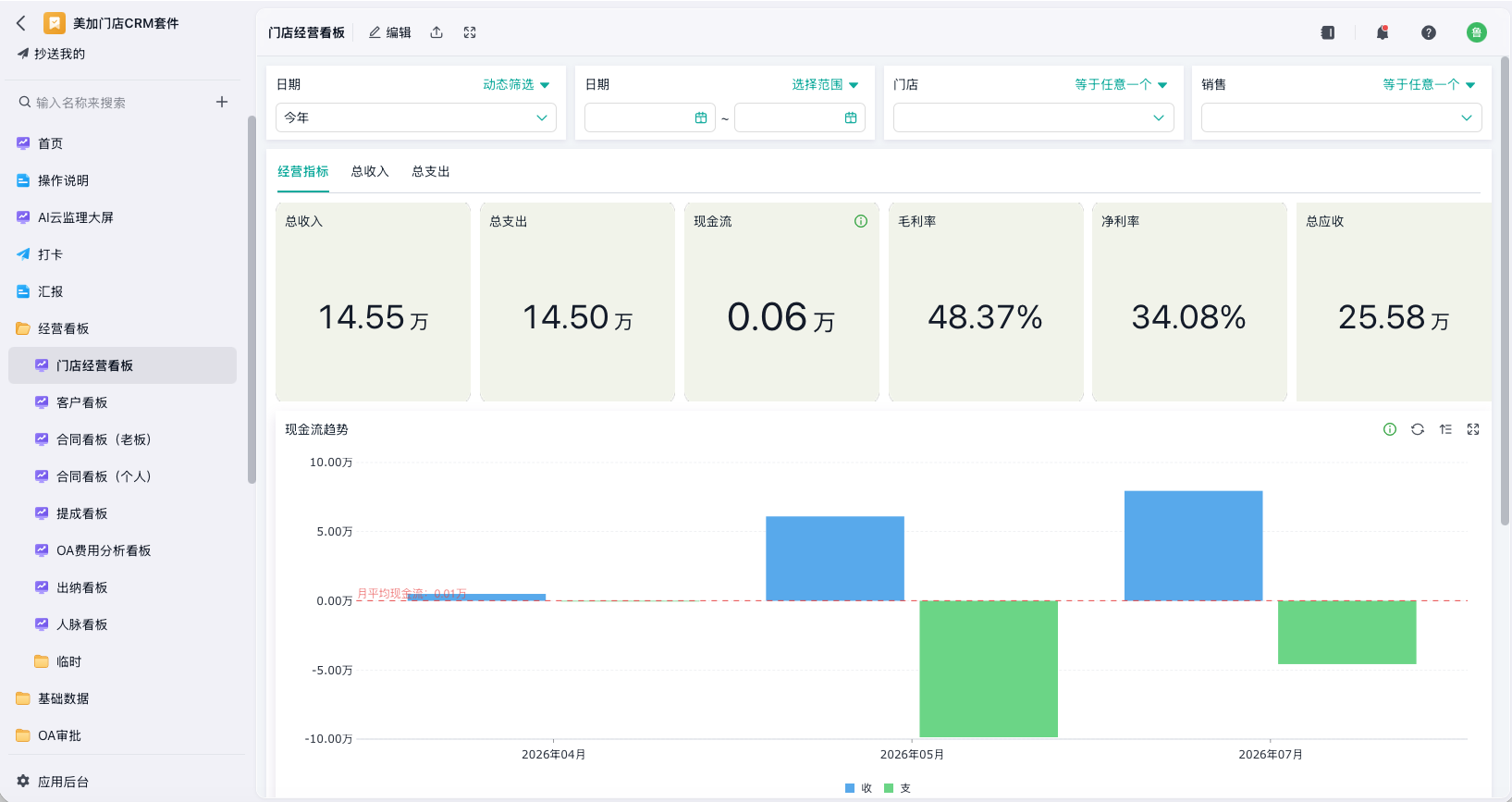
Task: Open 抄送我的 link
Action: point(51,54)
